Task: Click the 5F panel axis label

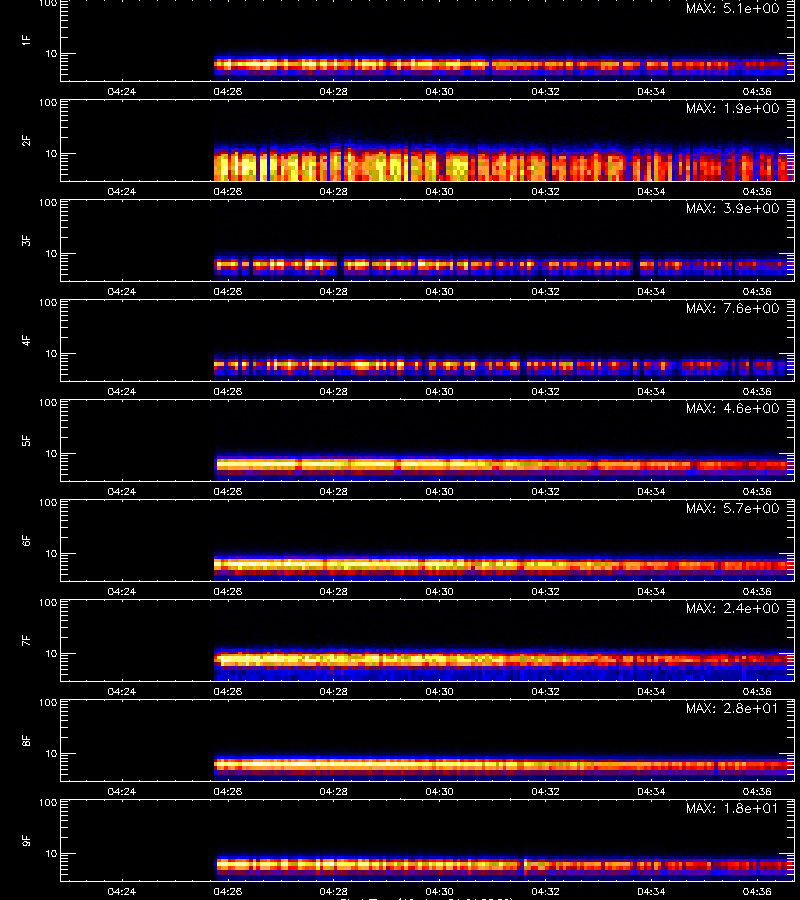Action: [x=26, y=440]
